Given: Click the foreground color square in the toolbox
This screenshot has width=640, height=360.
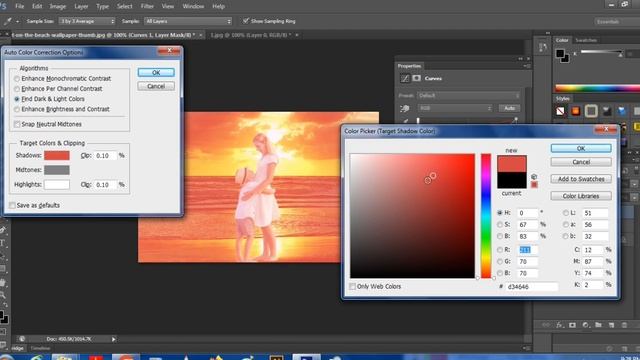Looking at the screenshot, I should 2,315.
